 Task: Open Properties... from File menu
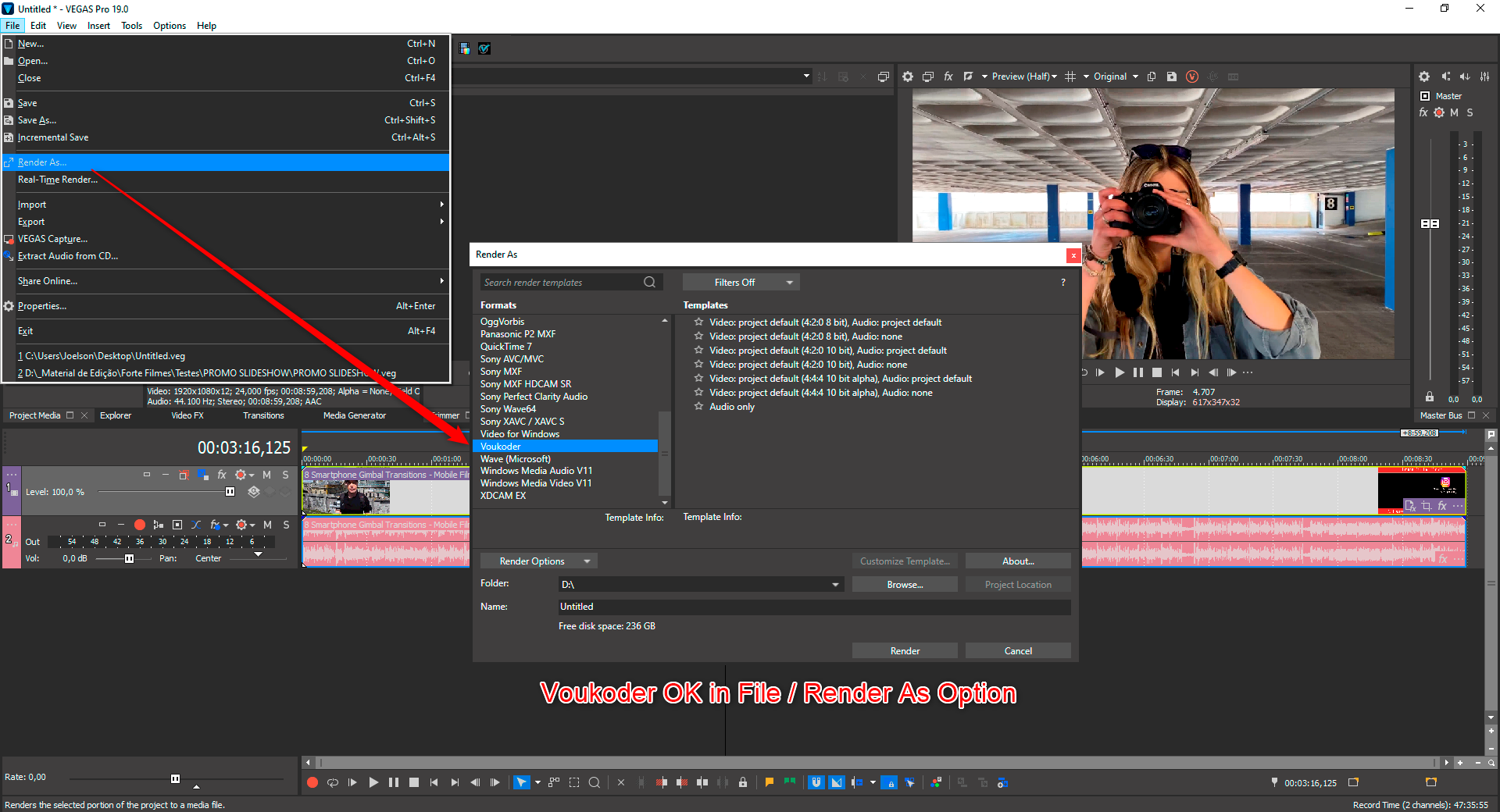tap(227, 306)
